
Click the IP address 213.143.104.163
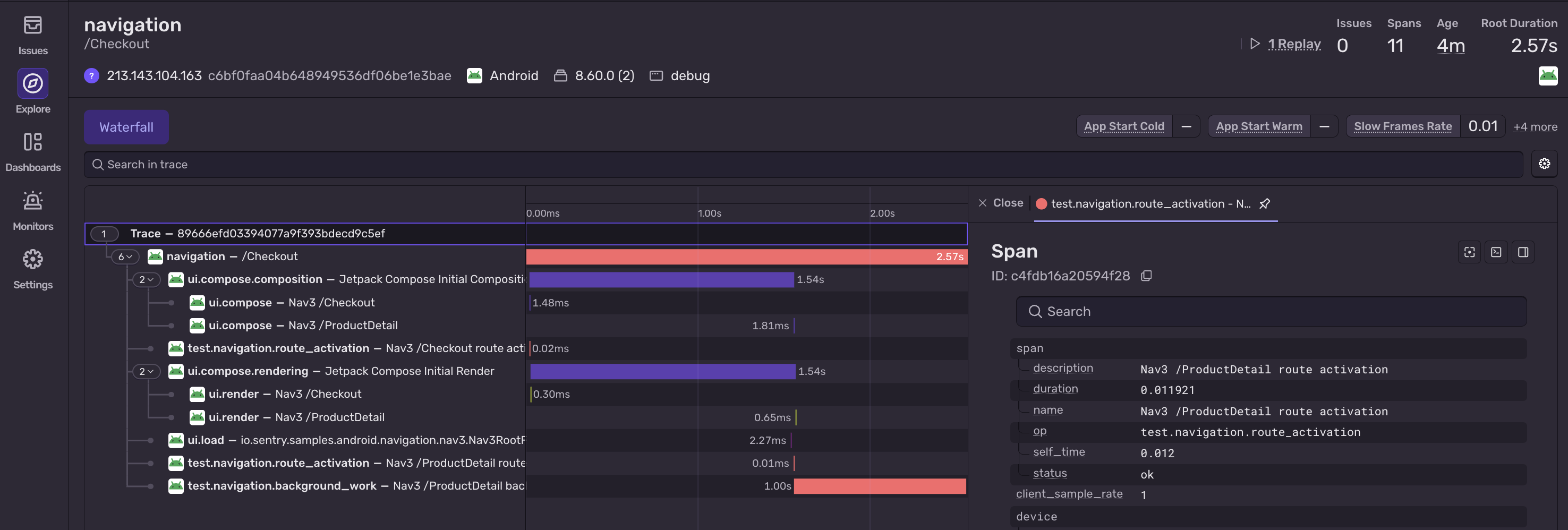(x=154, y=75)
